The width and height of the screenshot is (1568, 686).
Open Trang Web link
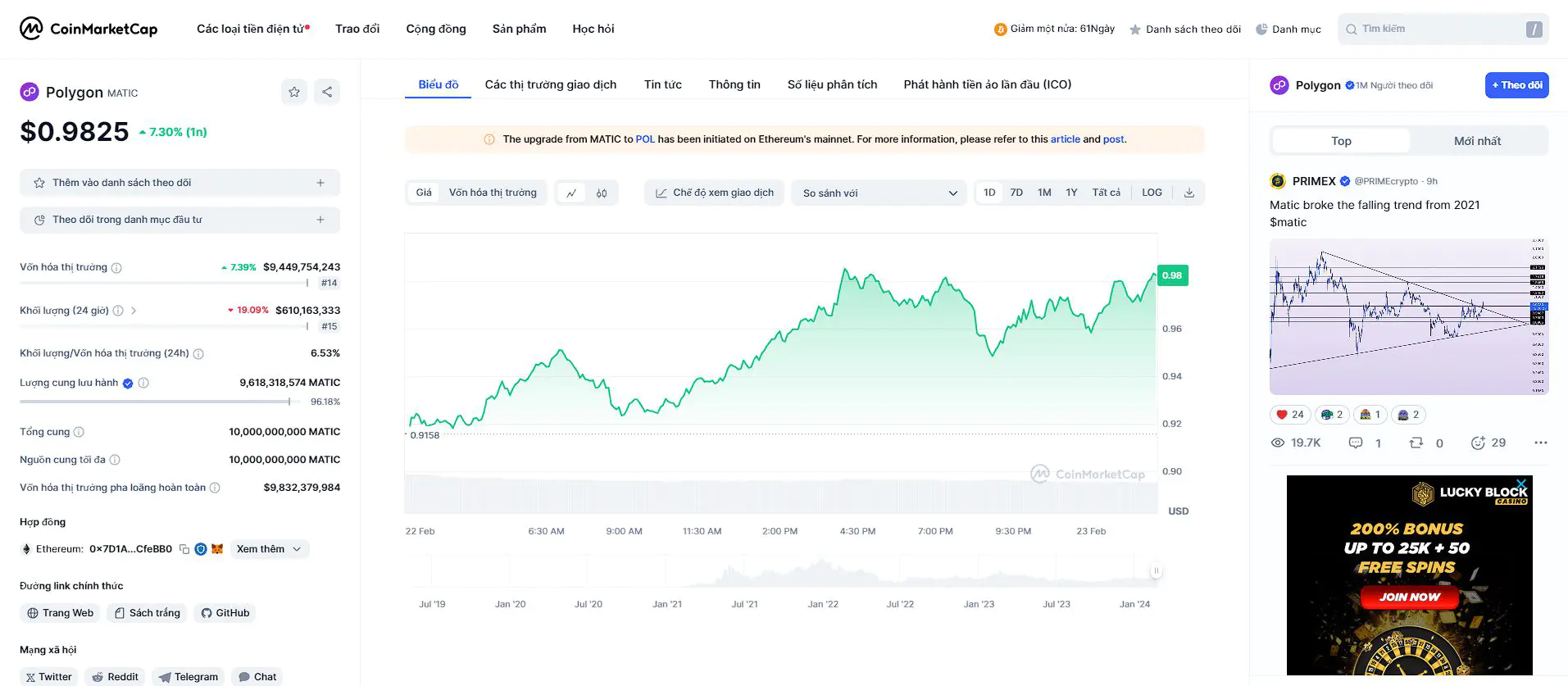(60, 613)
